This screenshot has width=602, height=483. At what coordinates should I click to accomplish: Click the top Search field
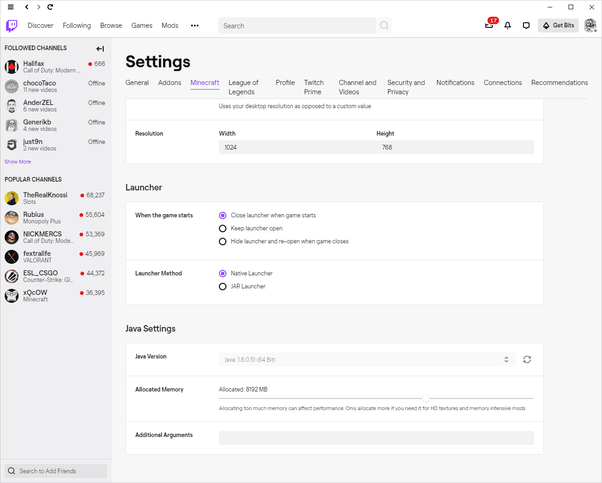point(297,26)
